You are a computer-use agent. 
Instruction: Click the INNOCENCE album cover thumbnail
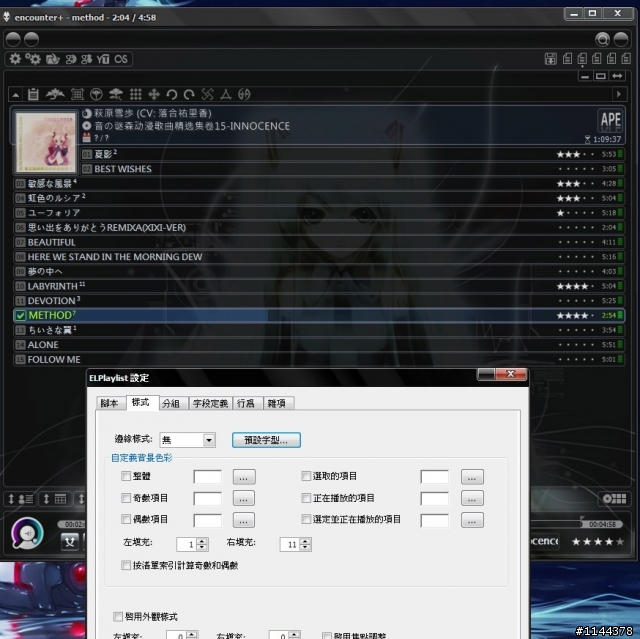point(46,142)
